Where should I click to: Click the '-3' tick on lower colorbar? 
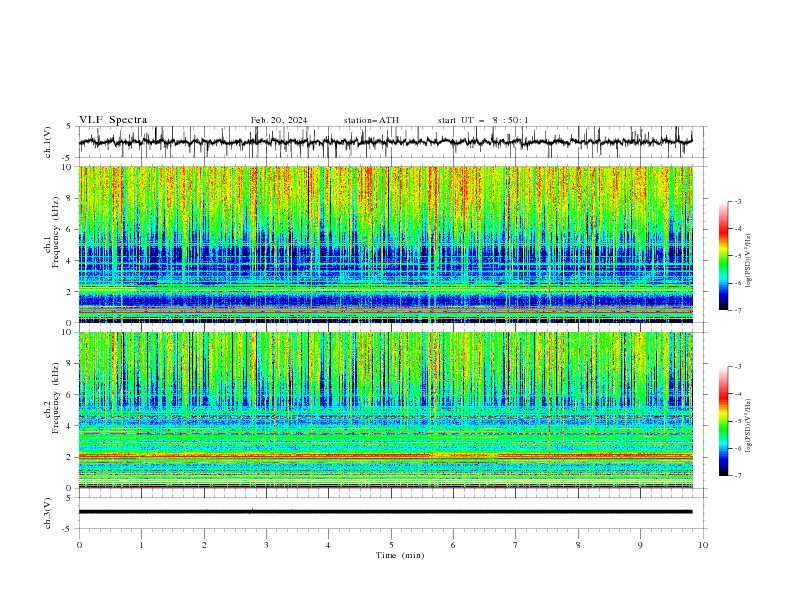pos(738,367)
